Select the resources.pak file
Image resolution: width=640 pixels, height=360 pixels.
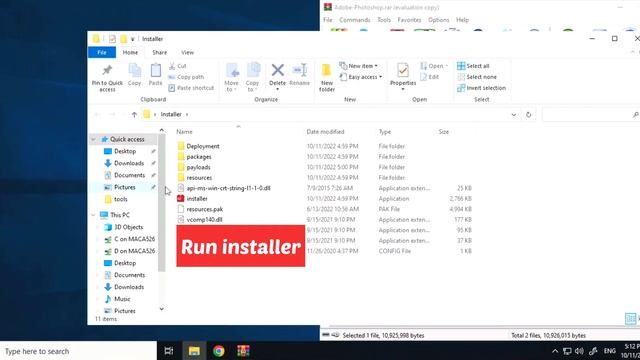204,209
